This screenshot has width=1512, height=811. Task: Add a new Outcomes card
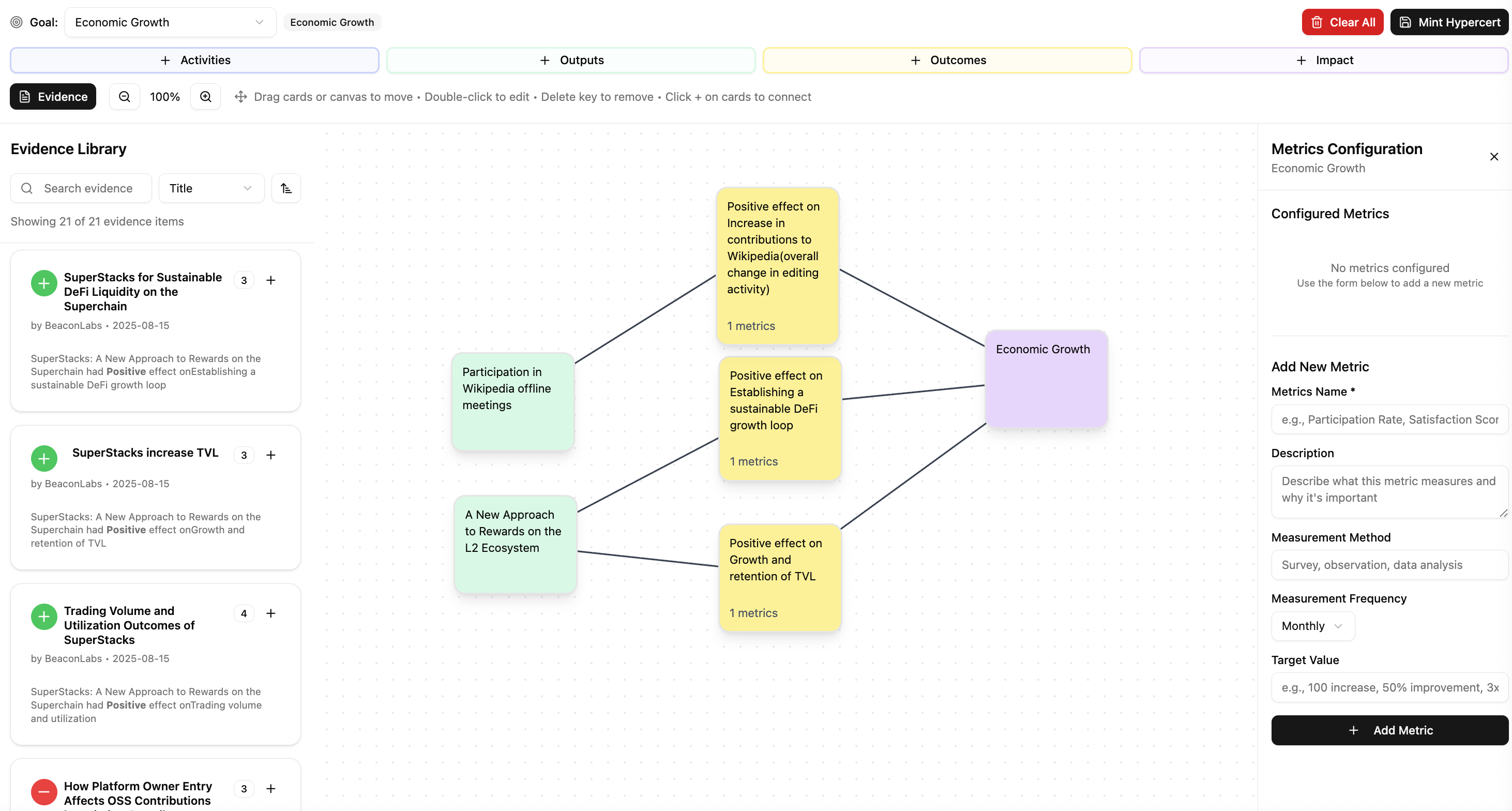point(947,61)
